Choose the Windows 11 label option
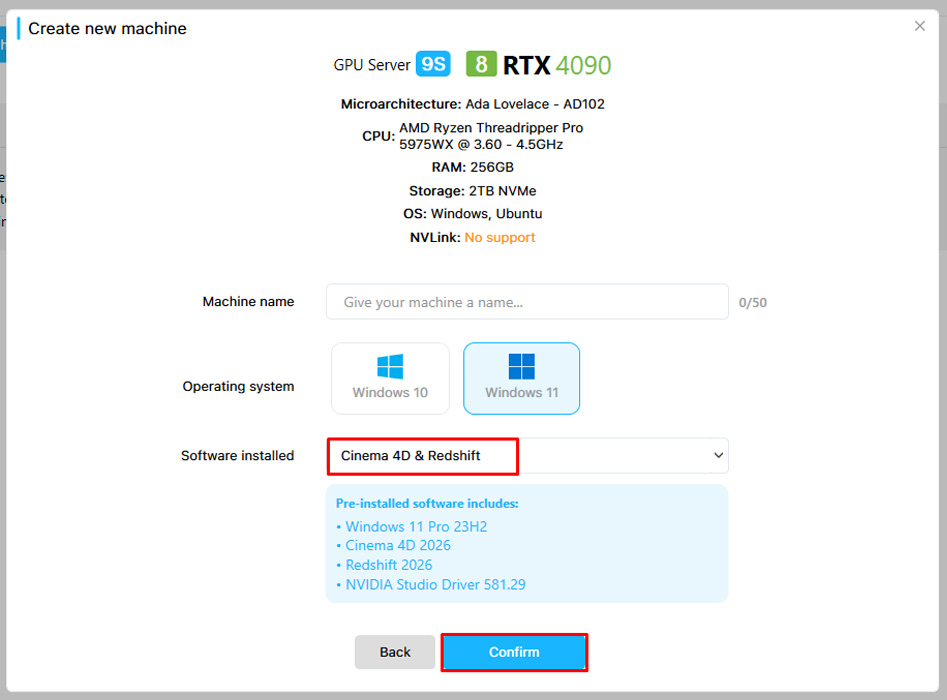Image resolution: width=947 pixels, height=700 pixels. 521,393
